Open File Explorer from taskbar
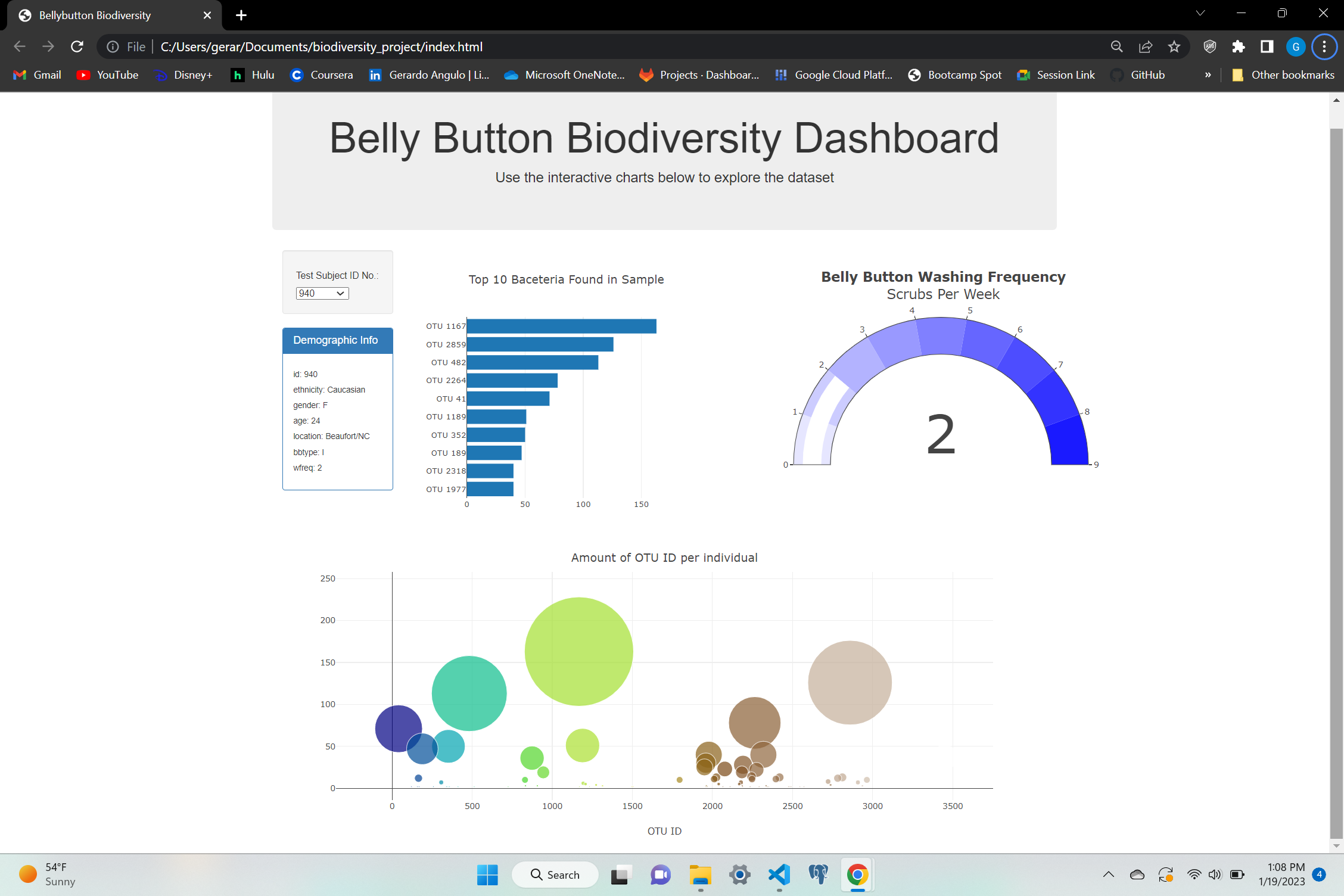 tap(700, 875)
